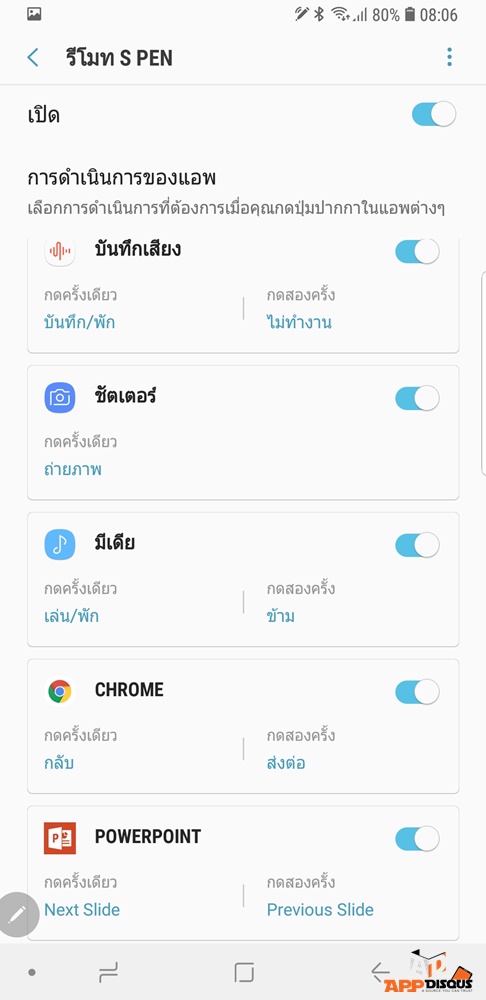Tap the recent apps navigation button
This screenshot has width=486, height=1000.
[x=108, y=973]
